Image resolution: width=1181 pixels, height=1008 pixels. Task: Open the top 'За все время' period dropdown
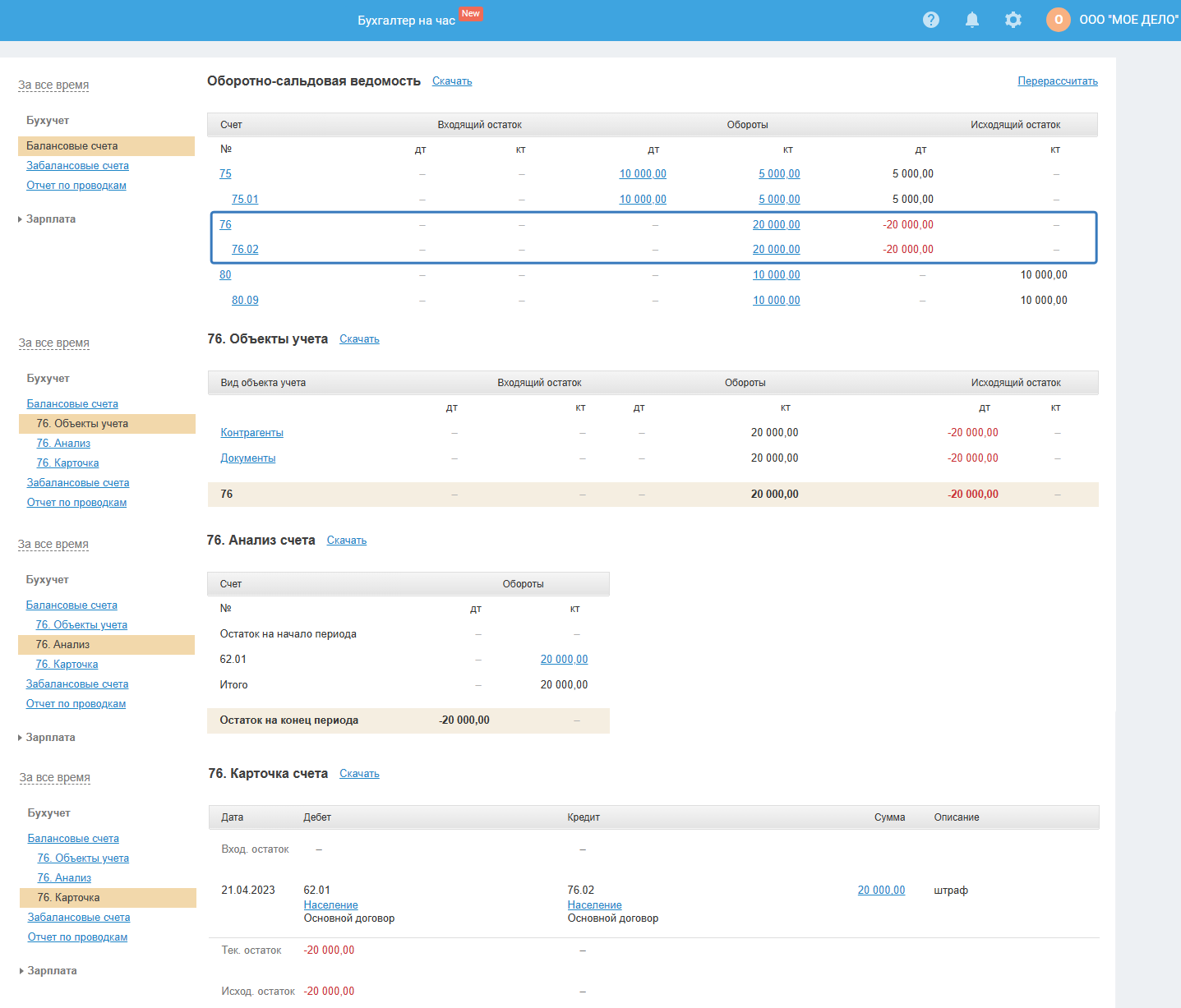point(53,85)
